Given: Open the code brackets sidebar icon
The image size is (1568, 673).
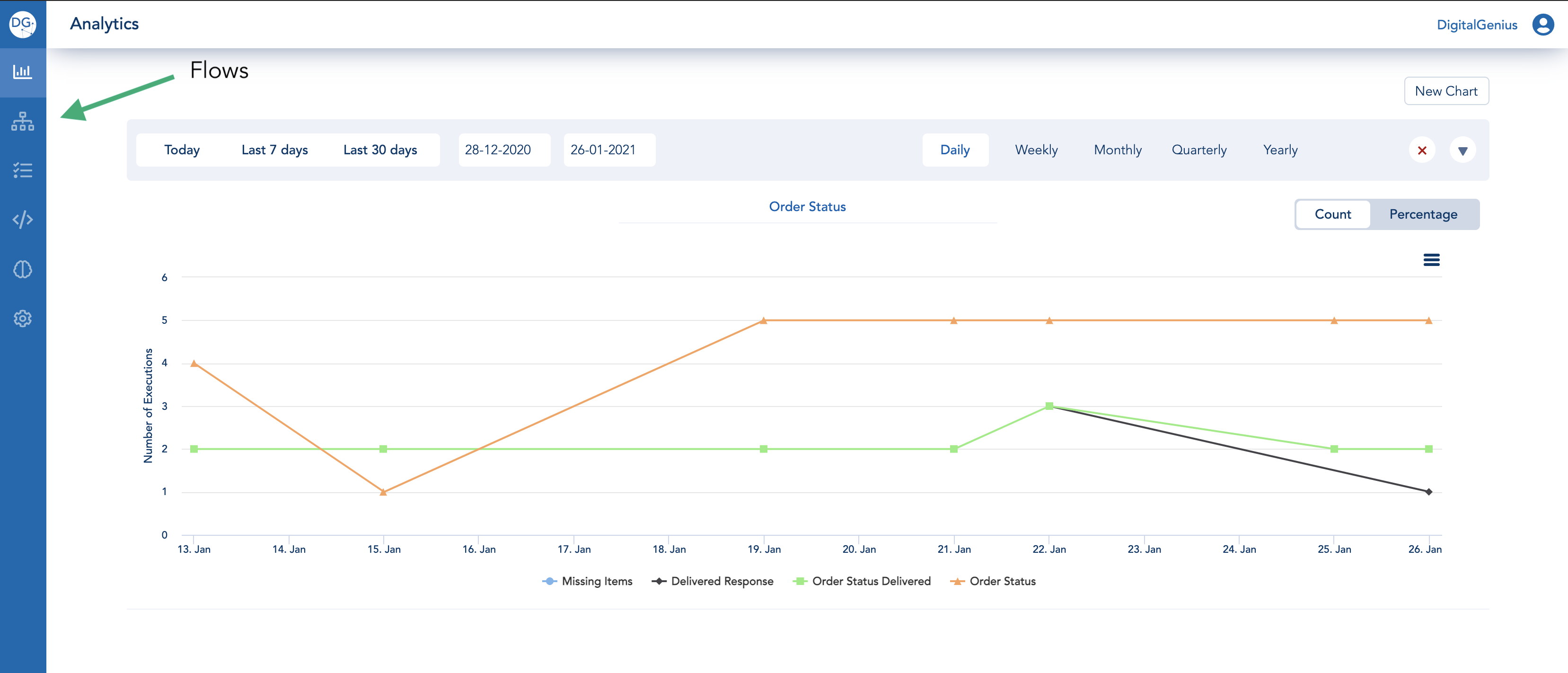Looking at the screenshot, I should tap(23, 219).
